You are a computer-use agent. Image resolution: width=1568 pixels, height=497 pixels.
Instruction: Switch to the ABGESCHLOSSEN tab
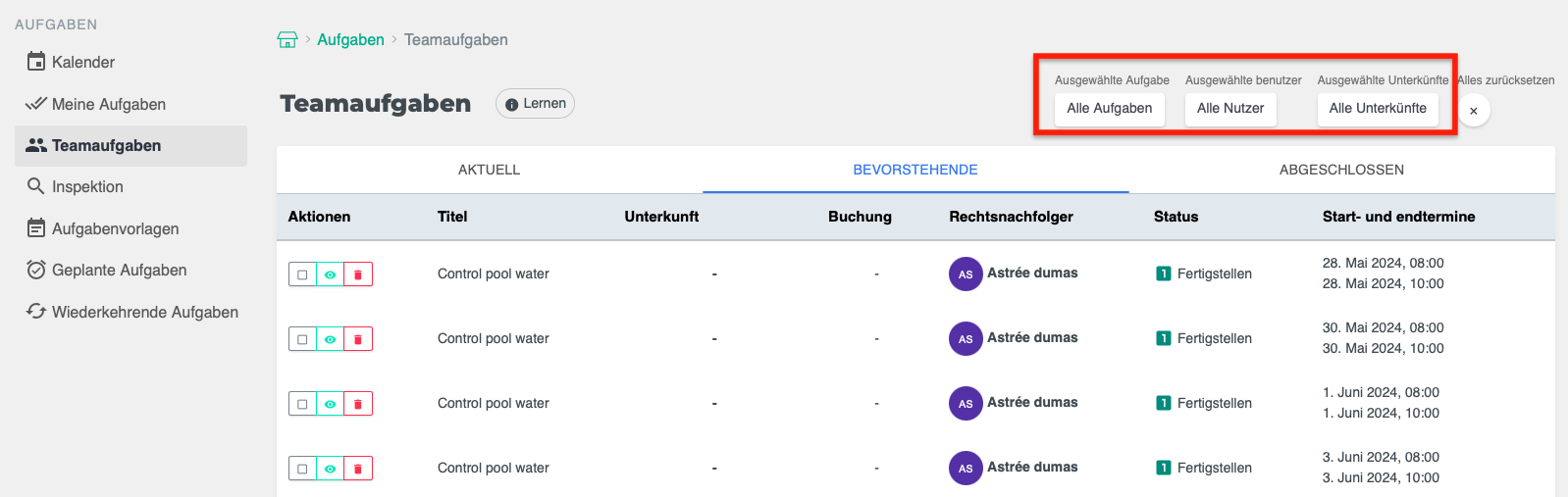pyautogui.click(x=1341, y=170)
